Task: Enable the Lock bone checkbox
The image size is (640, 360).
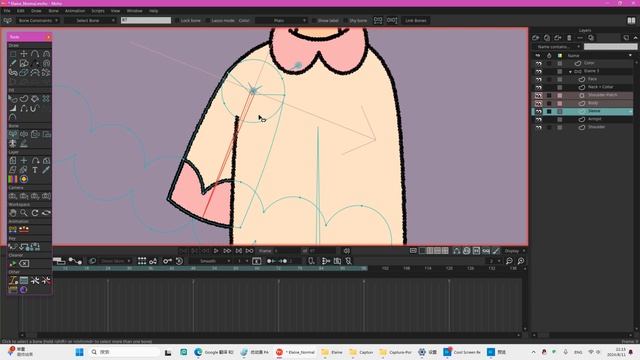Action: point(177,20)
